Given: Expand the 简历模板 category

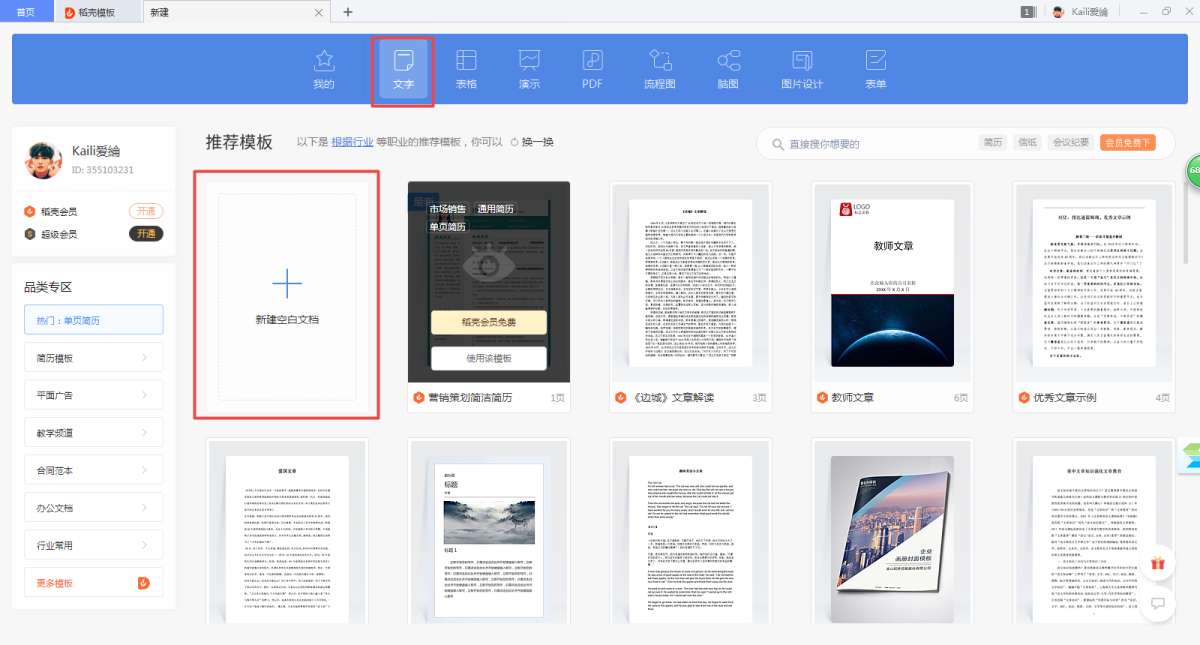Looking at the screenshot, I should coord(93,357).
